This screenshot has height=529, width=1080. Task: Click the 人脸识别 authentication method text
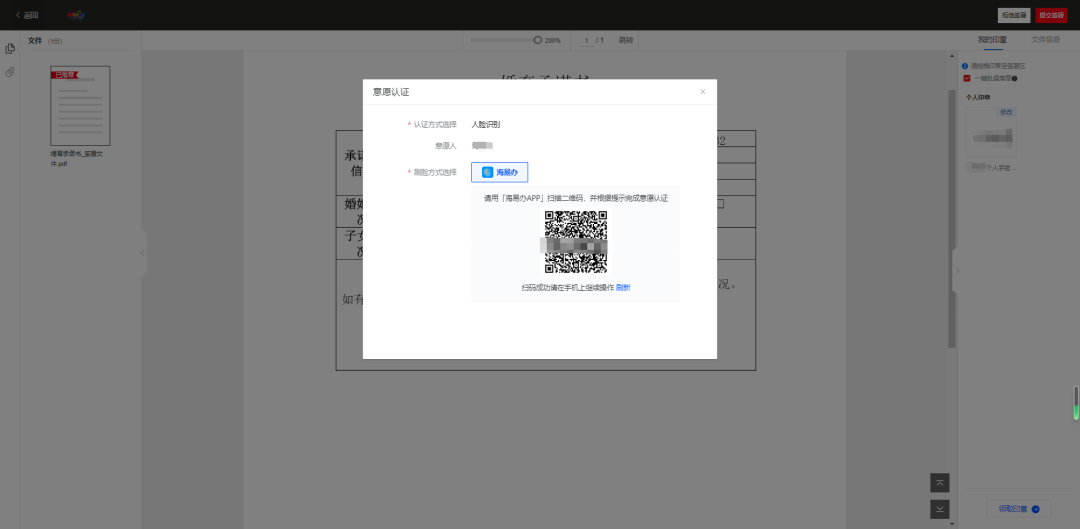click(x=486, y=125)
